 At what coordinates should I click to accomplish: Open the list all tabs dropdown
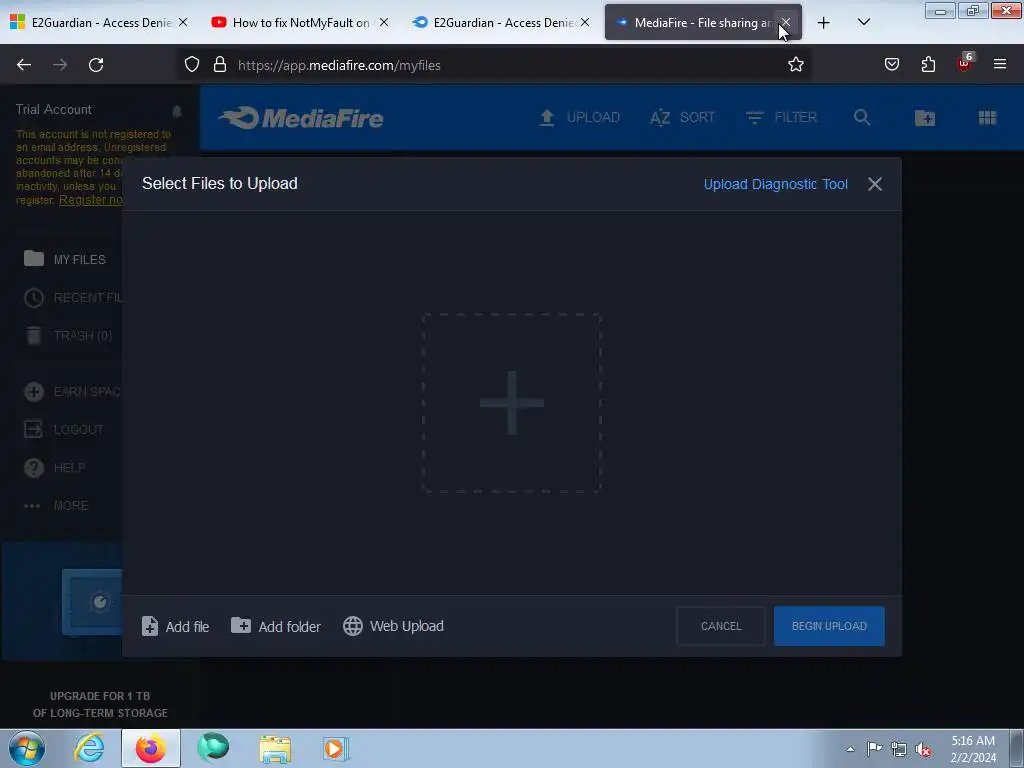coord(863,23)
